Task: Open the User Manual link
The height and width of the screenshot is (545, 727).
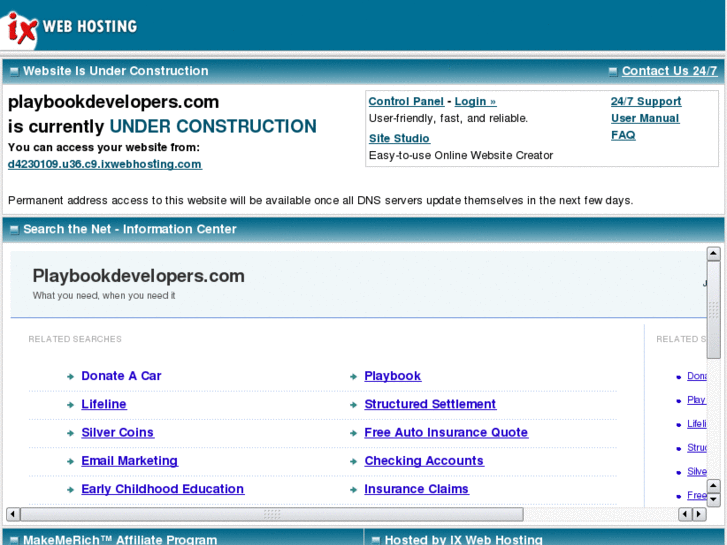Action: click(x=645, y=118)
